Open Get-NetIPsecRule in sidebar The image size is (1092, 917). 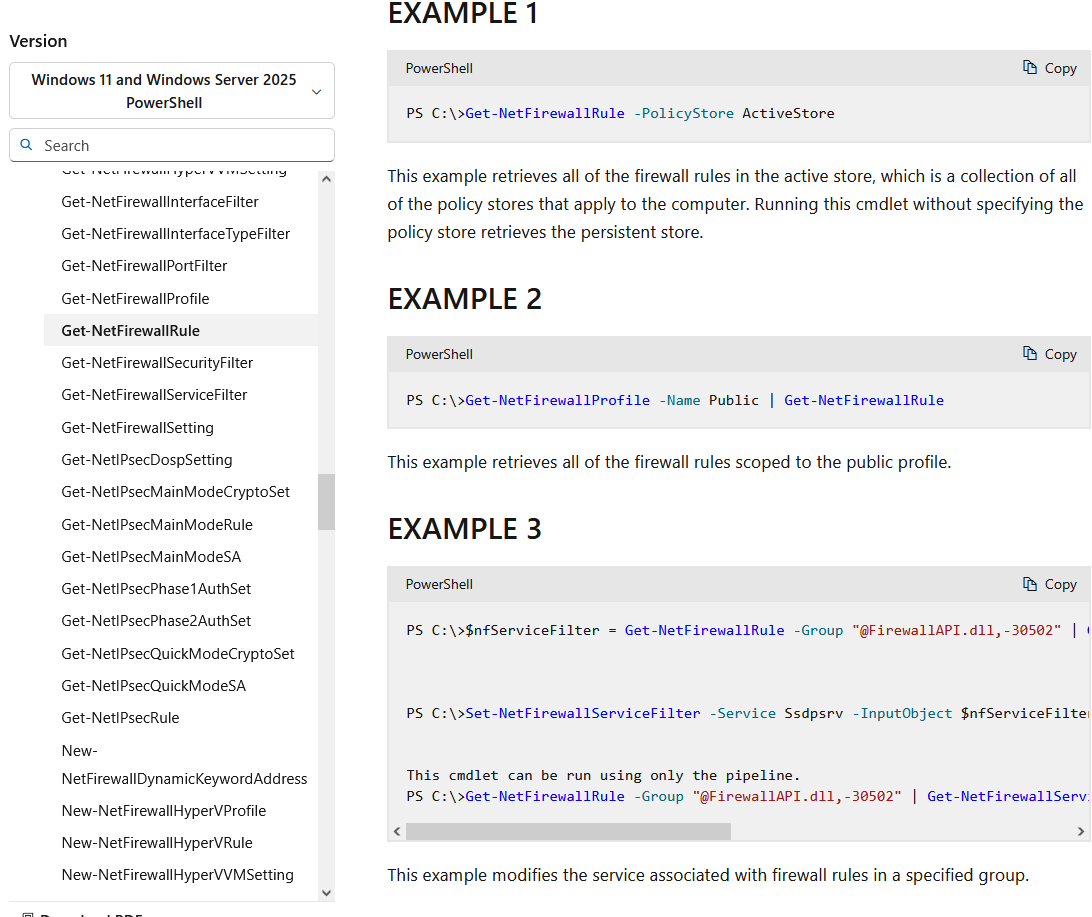(120, 717)
